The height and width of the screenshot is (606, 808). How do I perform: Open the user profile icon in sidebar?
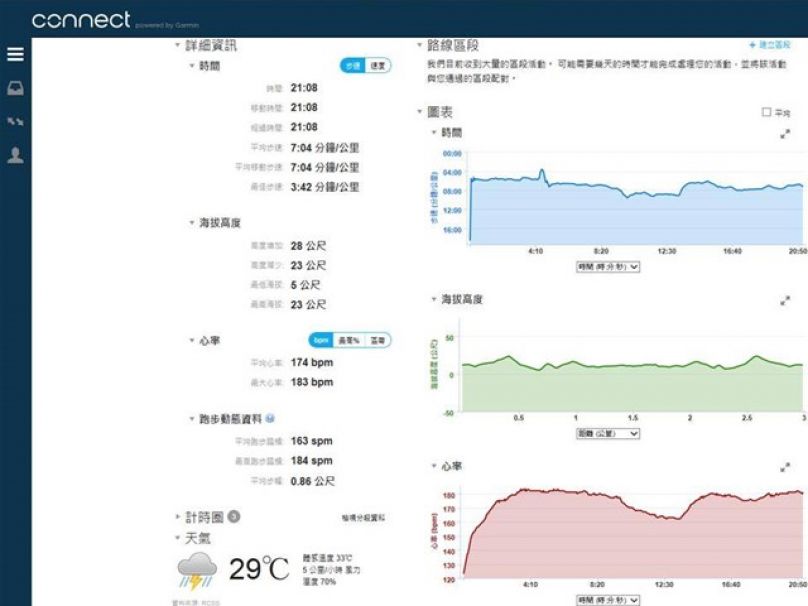pyautogui.click(x=15, y=155)
